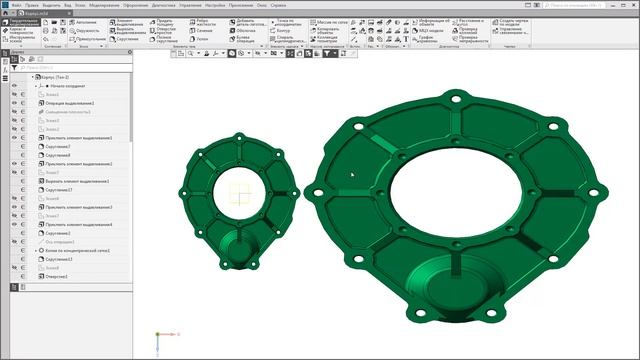Toggle visibility of Приклеить элемент выдавливания4
The image size is (640, 360).
pyautogui.click(x=14, y=224)
